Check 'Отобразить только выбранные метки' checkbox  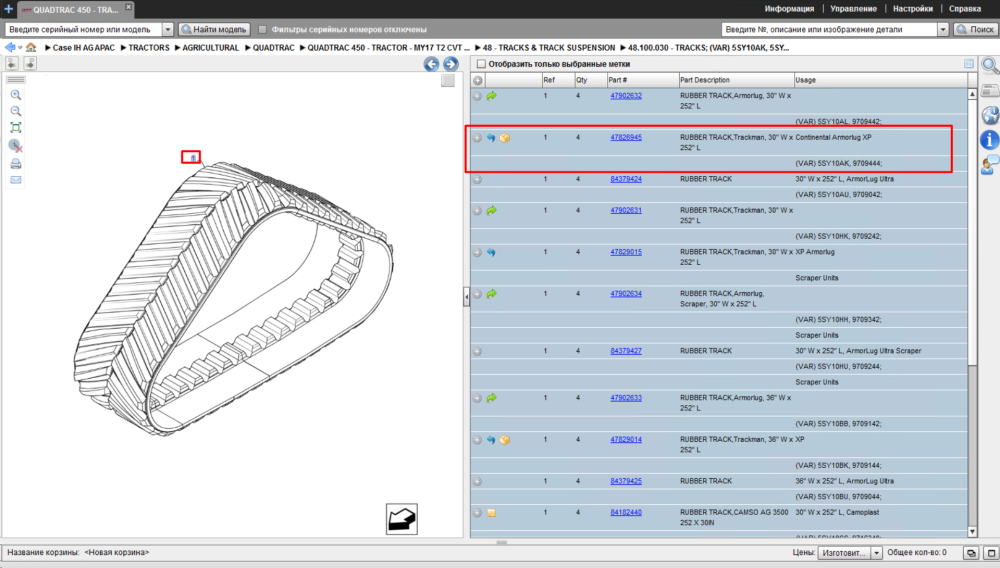[482, 64]
